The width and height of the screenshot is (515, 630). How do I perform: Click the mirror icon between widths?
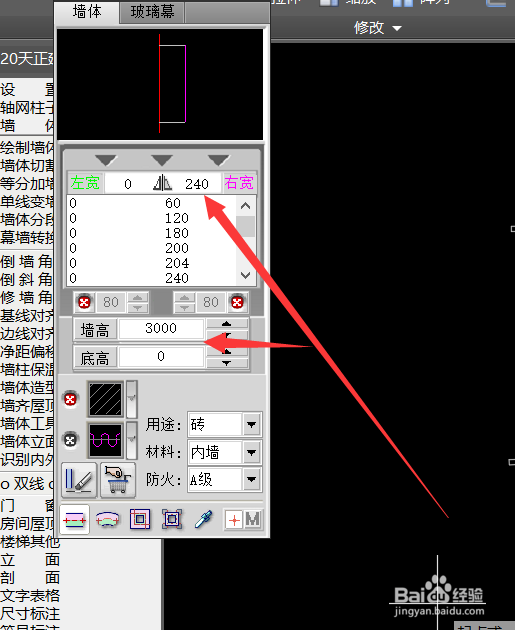(162, 184)
